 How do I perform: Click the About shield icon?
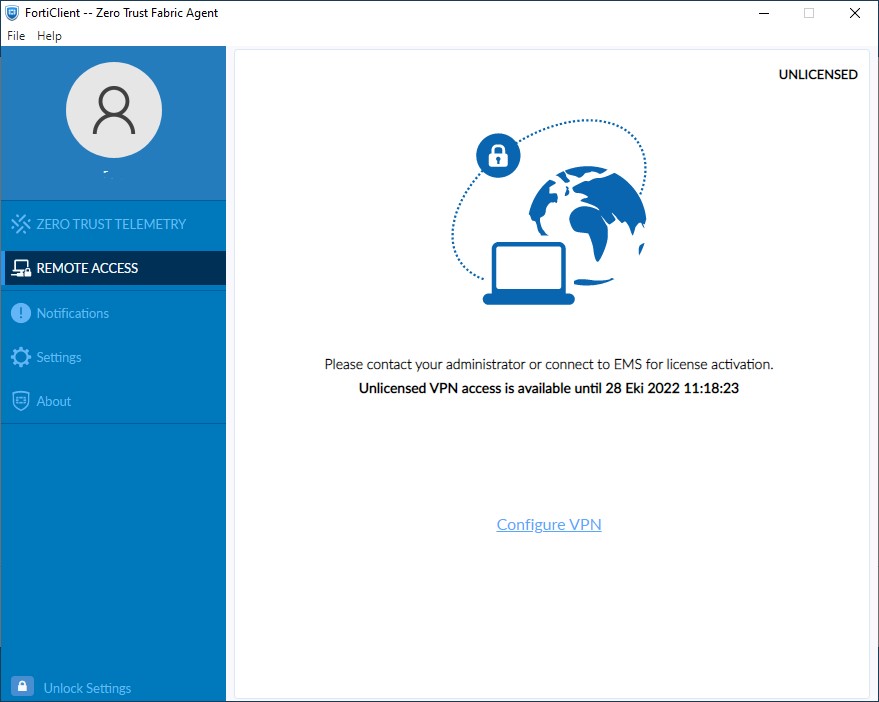click(21, 401)
